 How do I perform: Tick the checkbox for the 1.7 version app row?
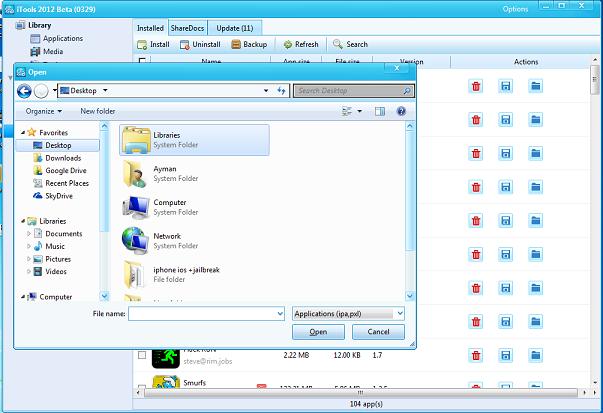(142, 355)
